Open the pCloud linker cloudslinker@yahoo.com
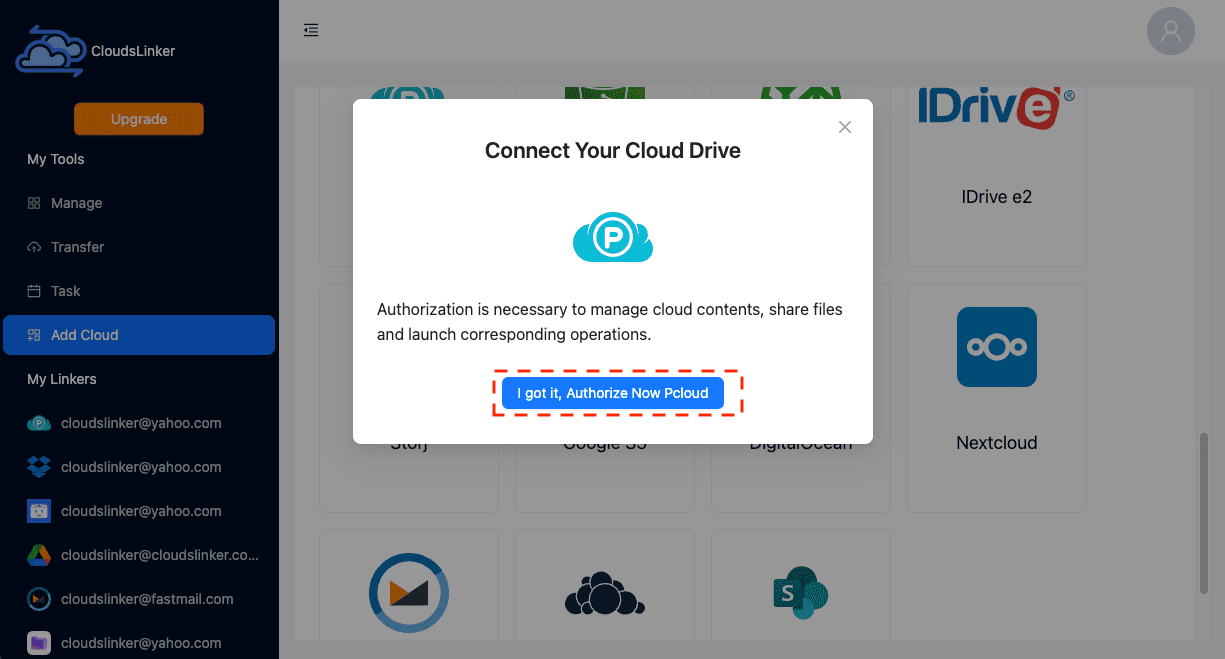Viewport: 1225px width, 659px height. click(139, 423)
